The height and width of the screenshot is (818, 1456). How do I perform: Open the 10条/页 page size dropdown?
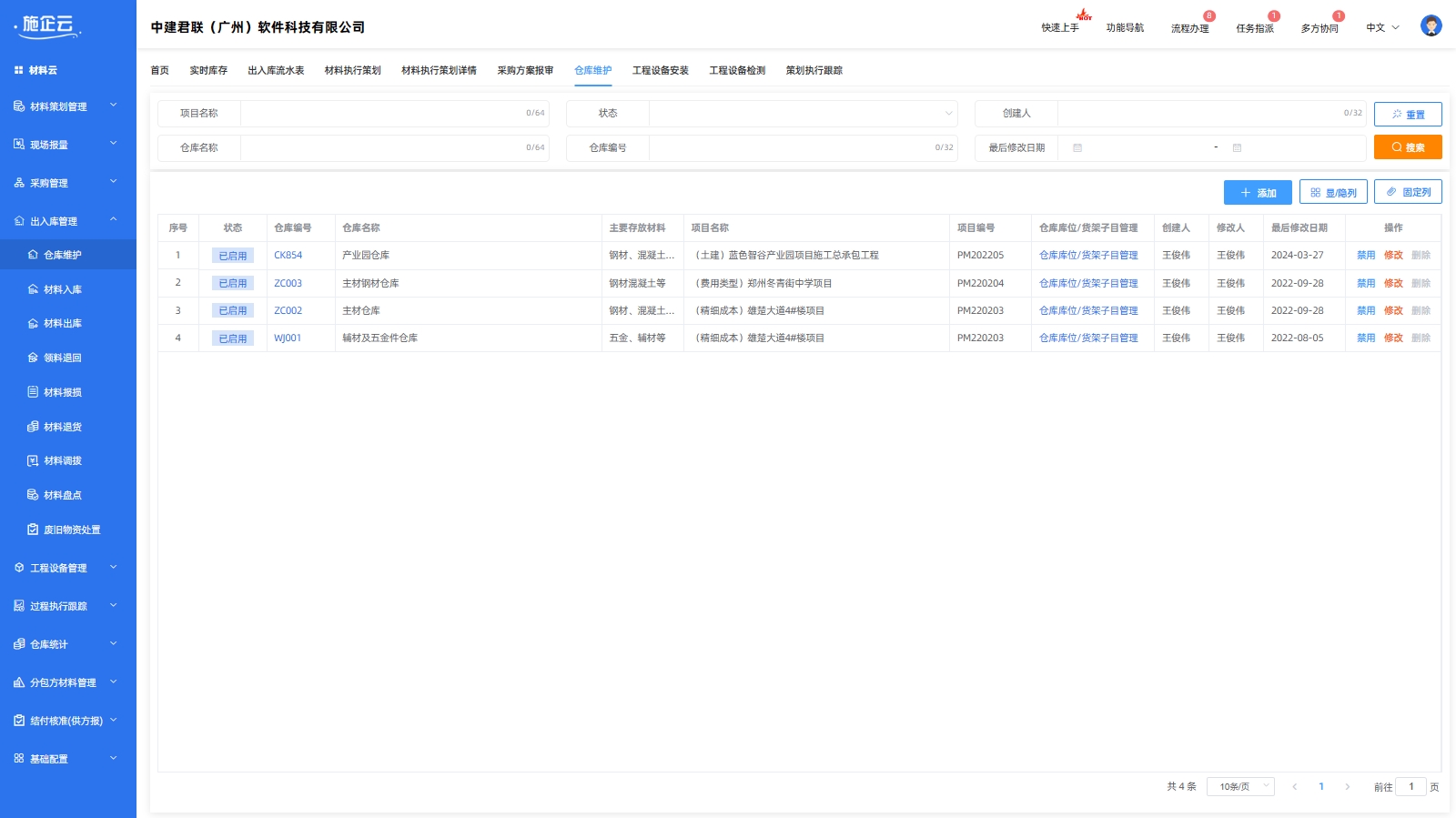pos(1240,787)
